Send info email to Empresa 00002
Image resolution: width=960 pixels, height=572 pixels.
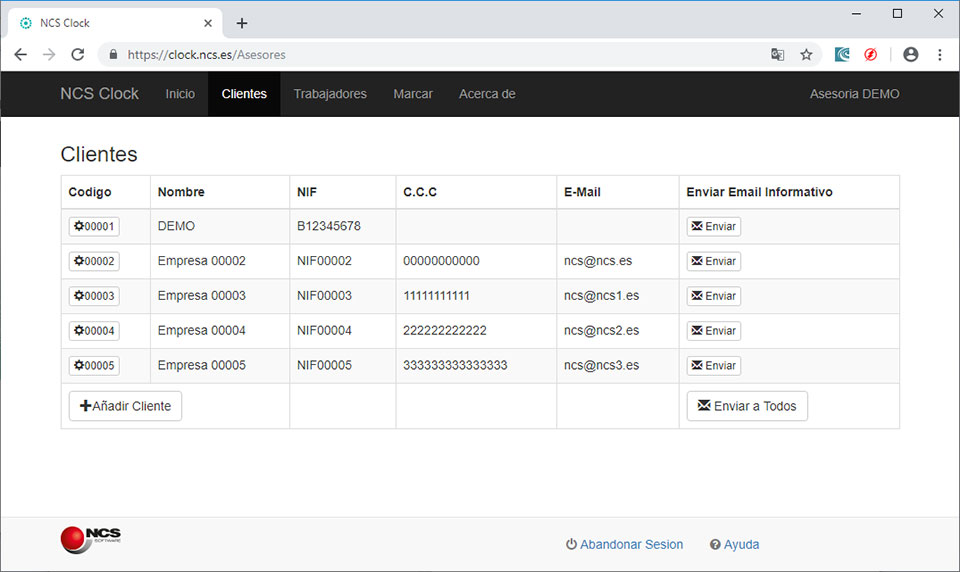713,261
